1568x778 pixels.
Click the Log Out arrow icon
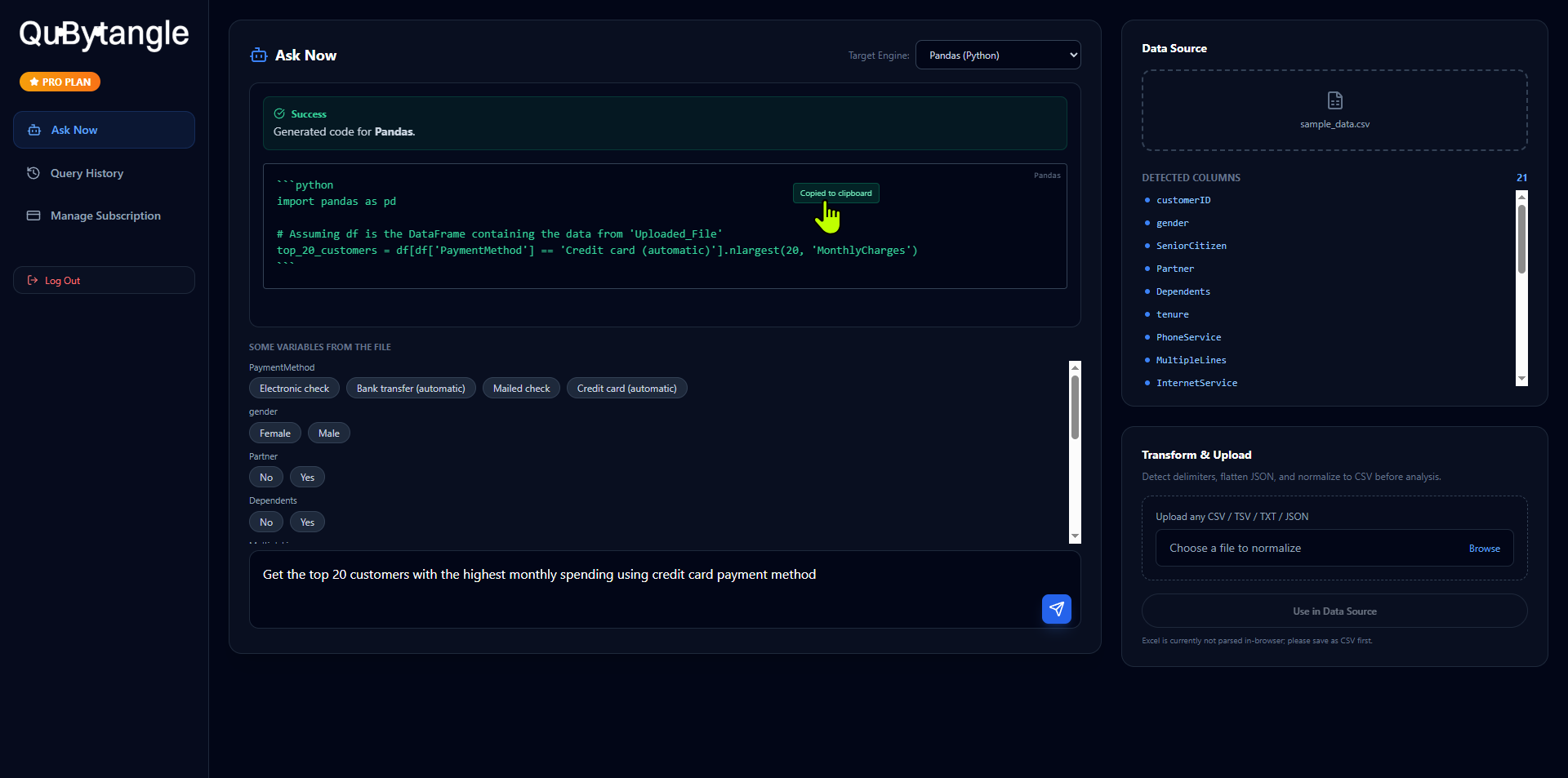[x=33, y=280]
